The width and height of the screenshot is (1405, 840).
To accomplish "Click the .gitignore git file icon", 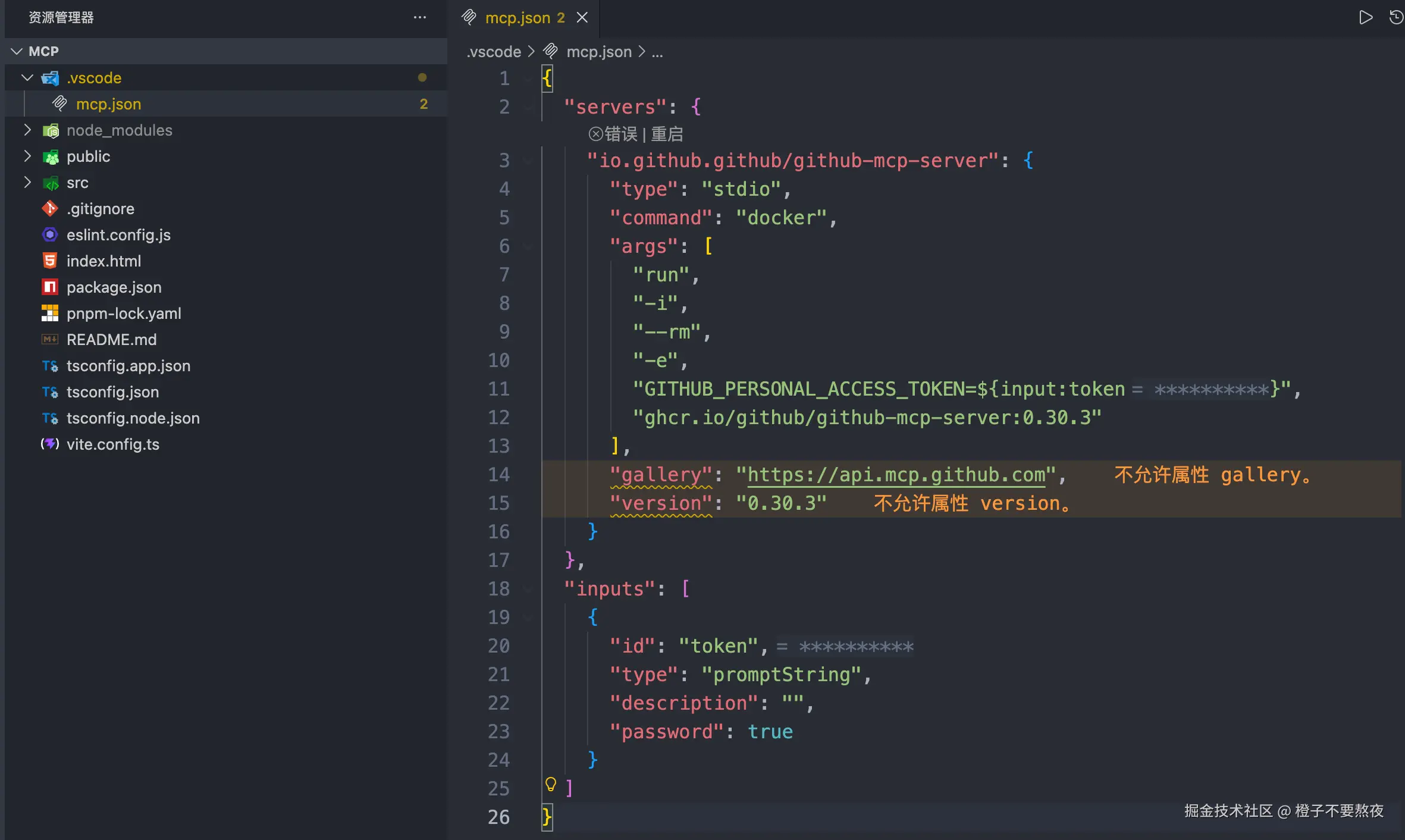I will click(x=50, y=209).
